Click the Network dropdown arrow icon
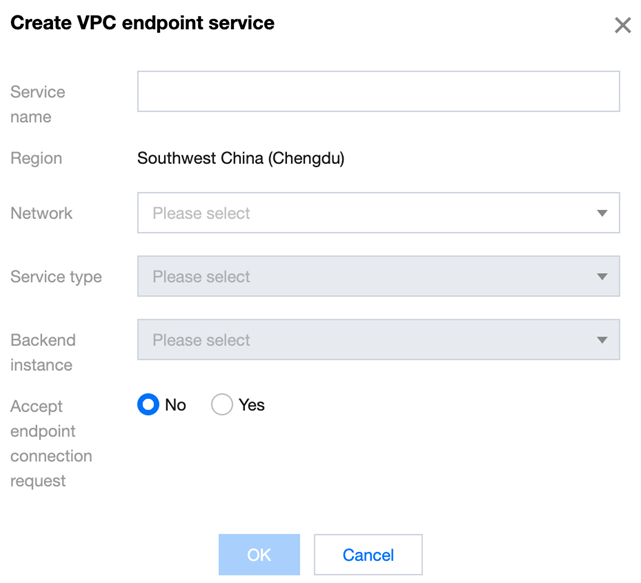Viewport: 641px width, 583px height. click(602, 213)
